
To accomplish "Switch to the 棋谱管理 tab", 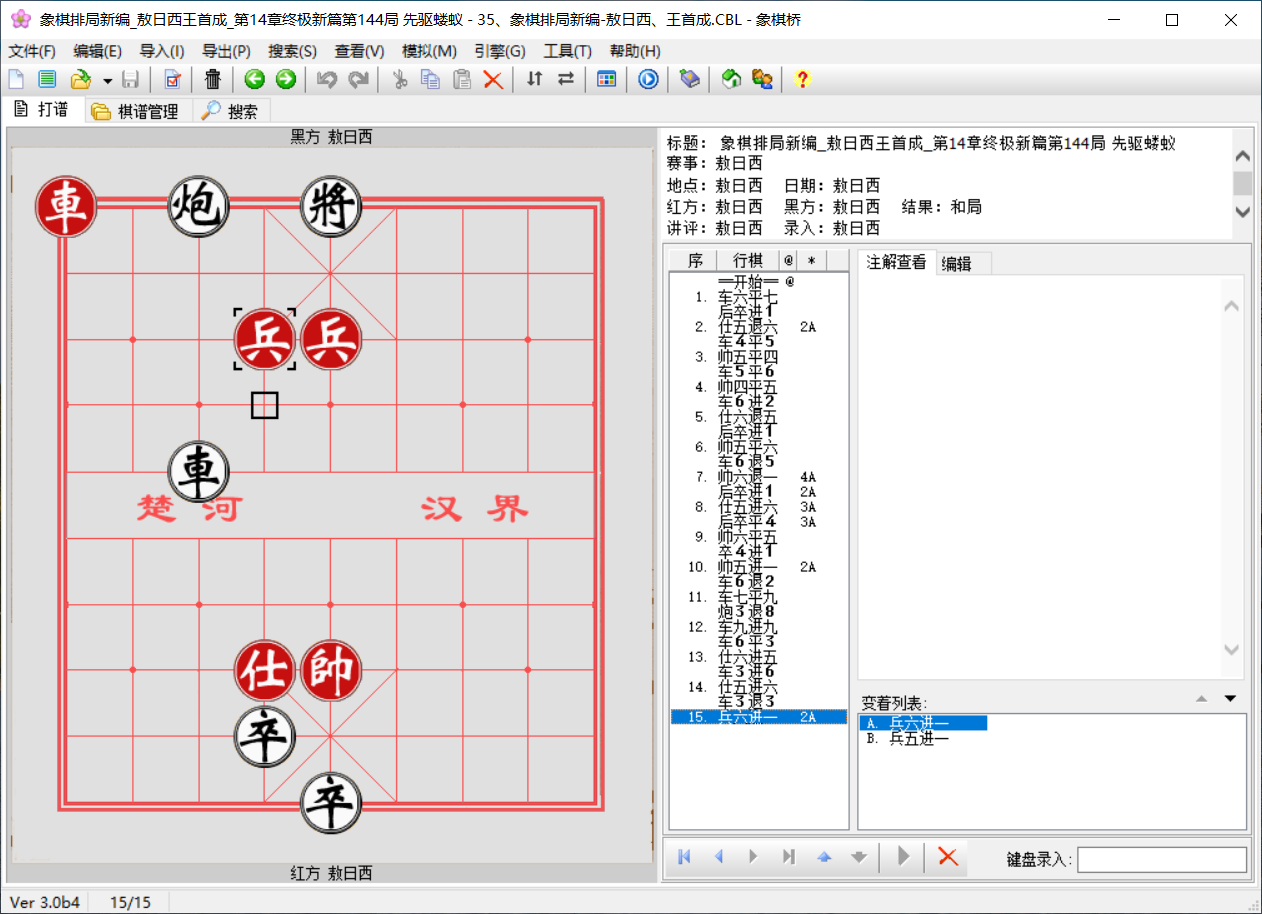I will [x=136, y=111].
